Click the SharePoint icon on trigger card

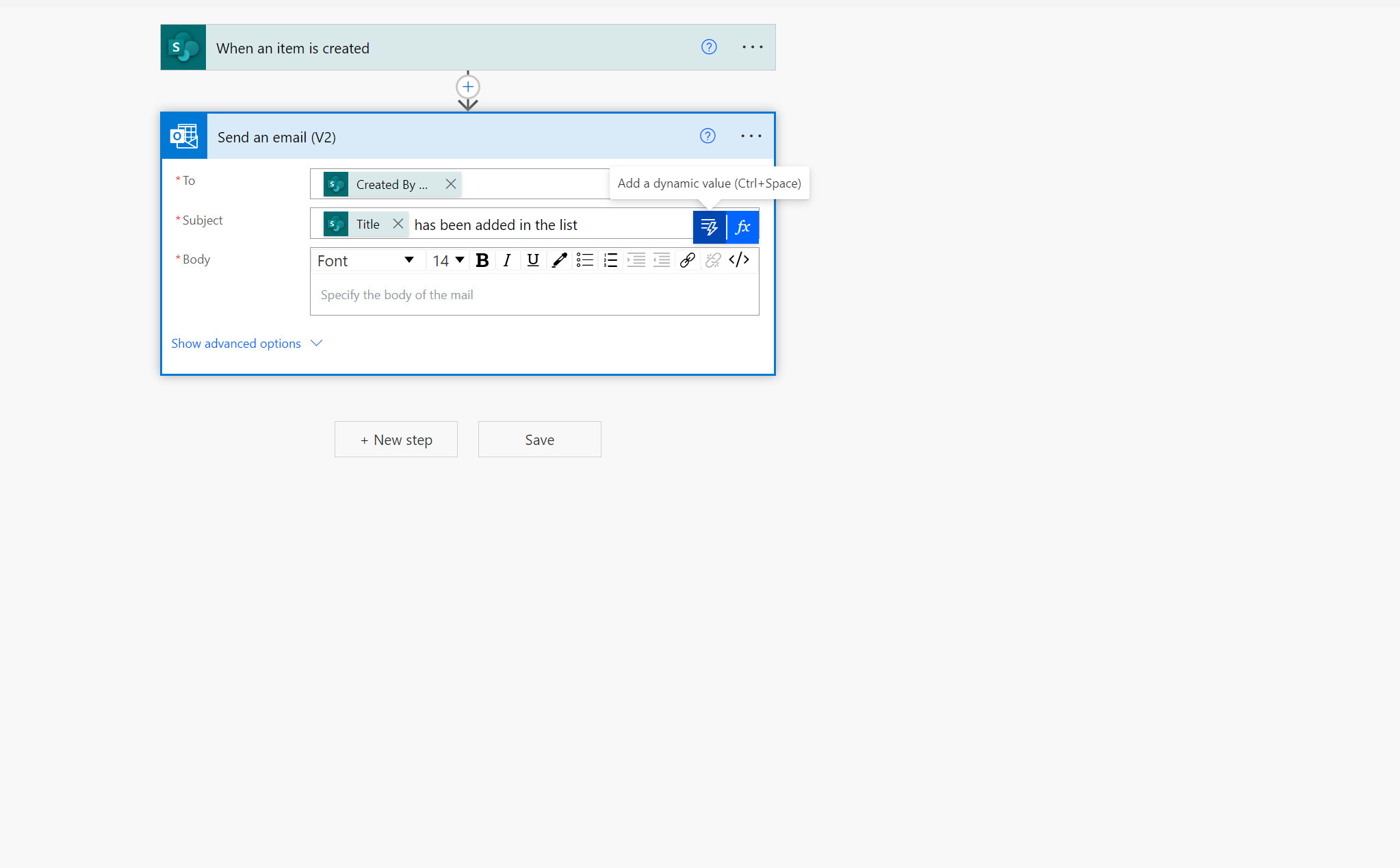pyautogui.click(x=183, y=47)
